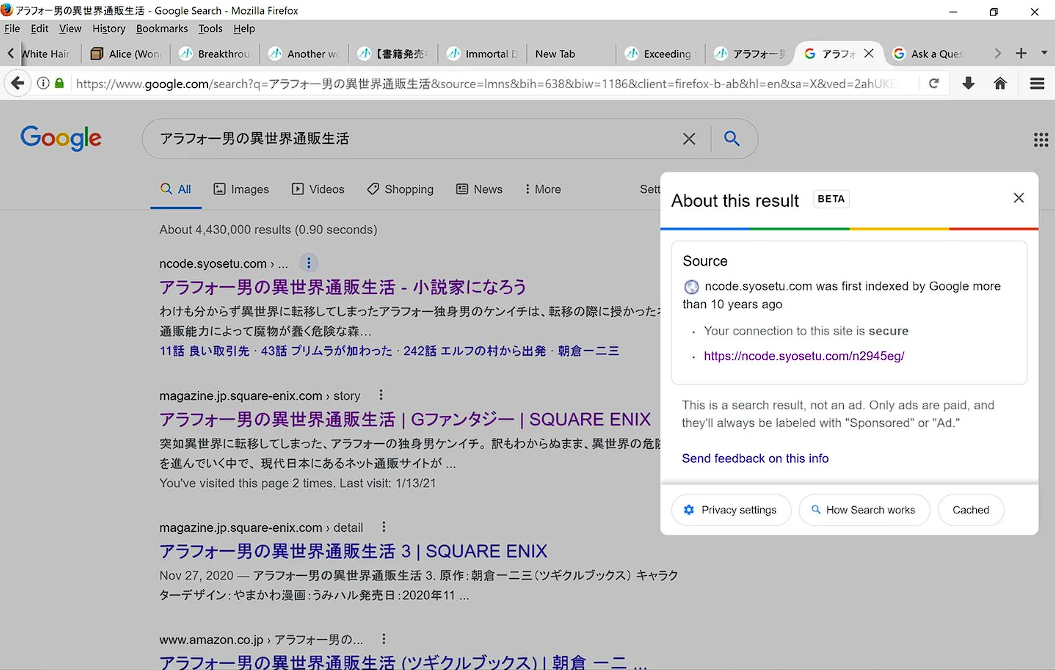The image size is (1055, 670).
Task: Open the 小説家になろう result title
Action: click(x=343, y=287)
